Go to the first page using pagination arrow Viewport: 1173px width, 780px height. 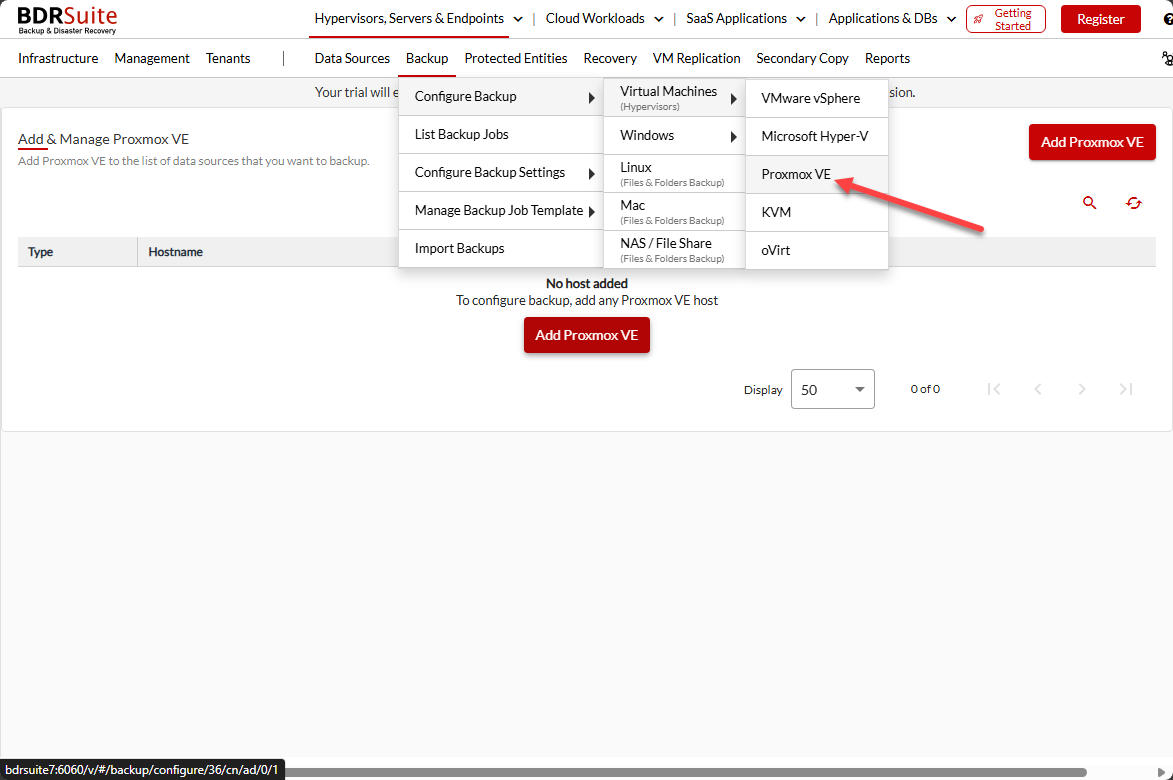994,389
